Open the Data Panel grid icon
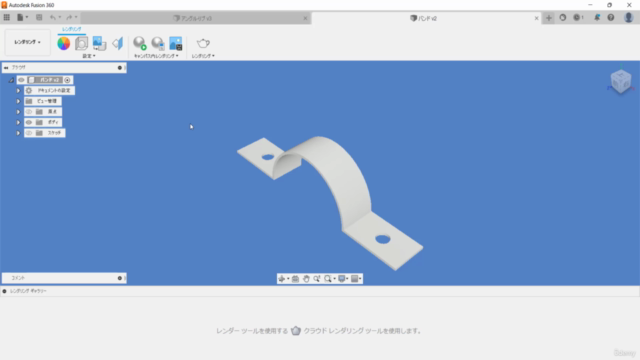This screenshot has height=360, width=640. click(7, 18)
